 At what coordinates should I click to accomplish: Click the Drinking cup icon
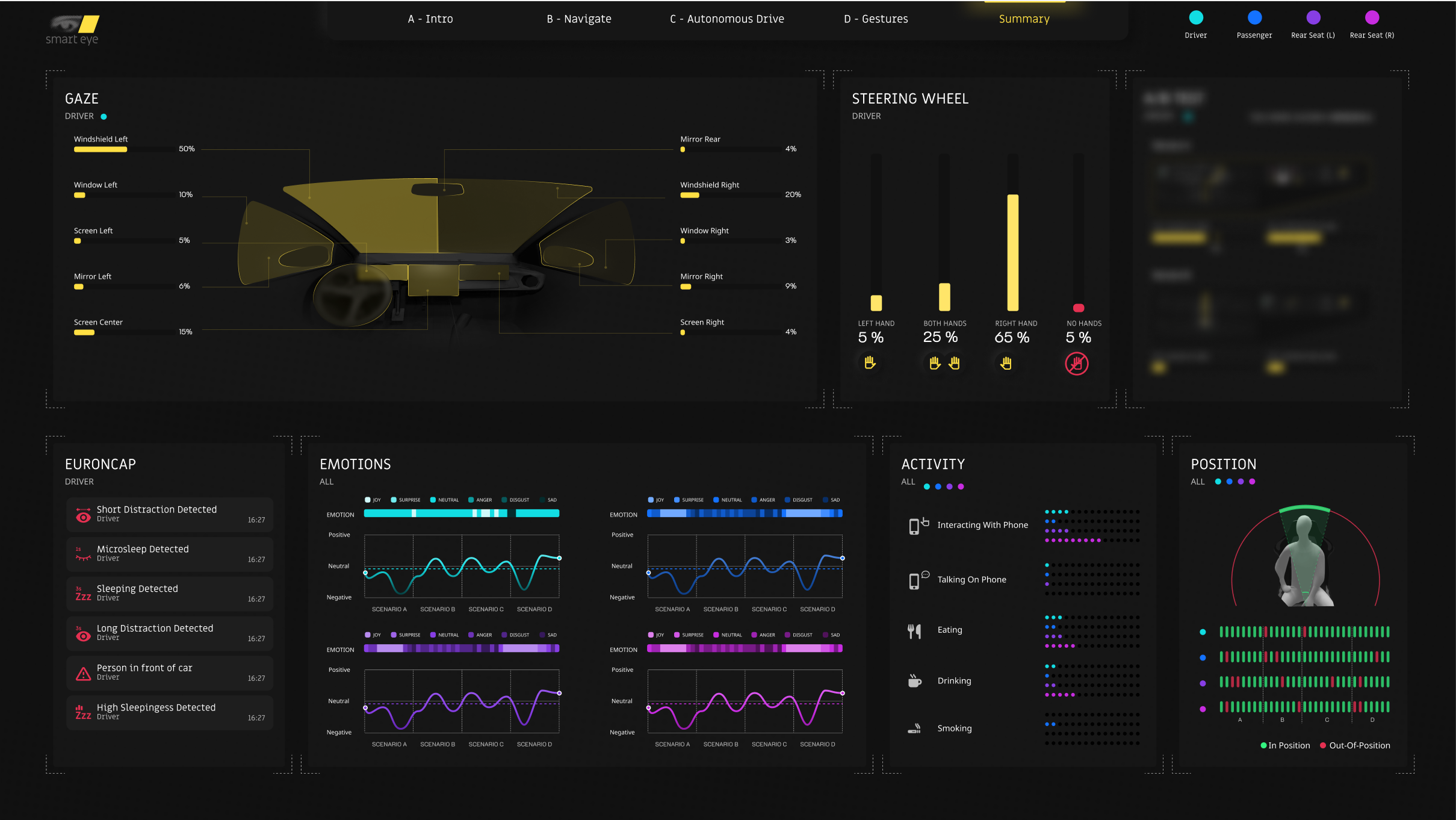[914, 681]
